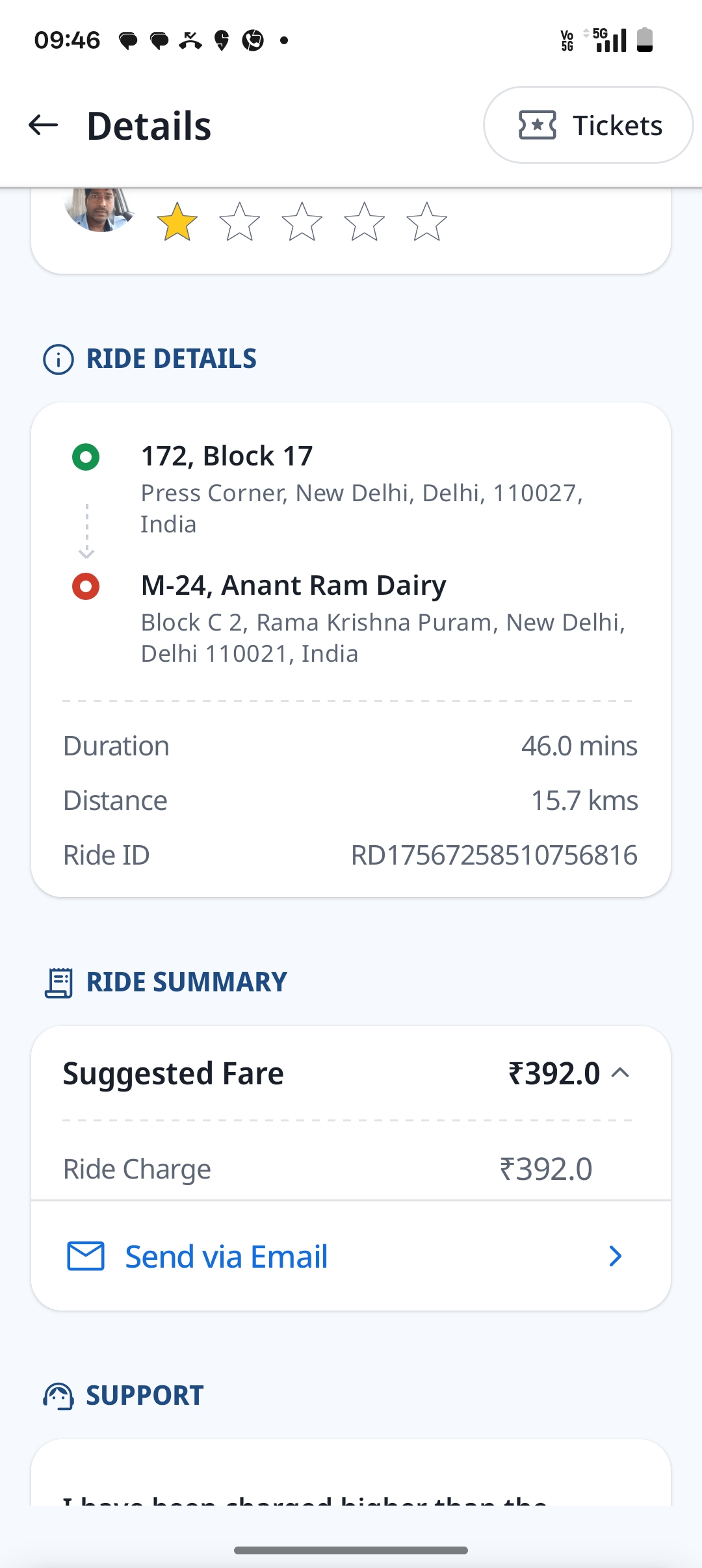
Task: Collapse the Suggested Fare breakdown chevron
Action: 621,1073
